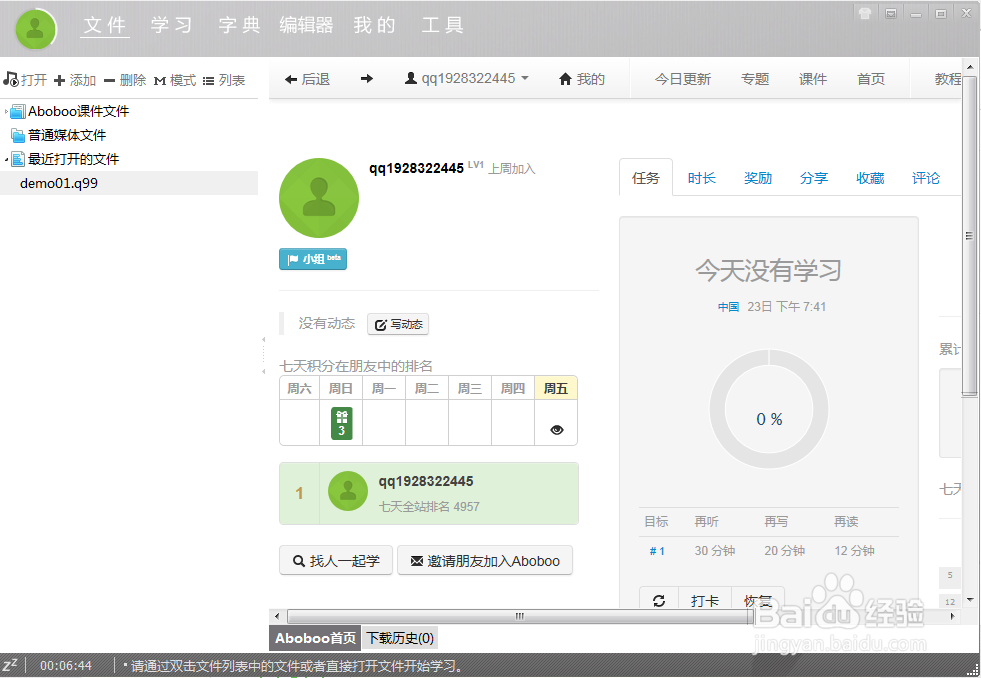Click the 恢复 restore button

757,600
